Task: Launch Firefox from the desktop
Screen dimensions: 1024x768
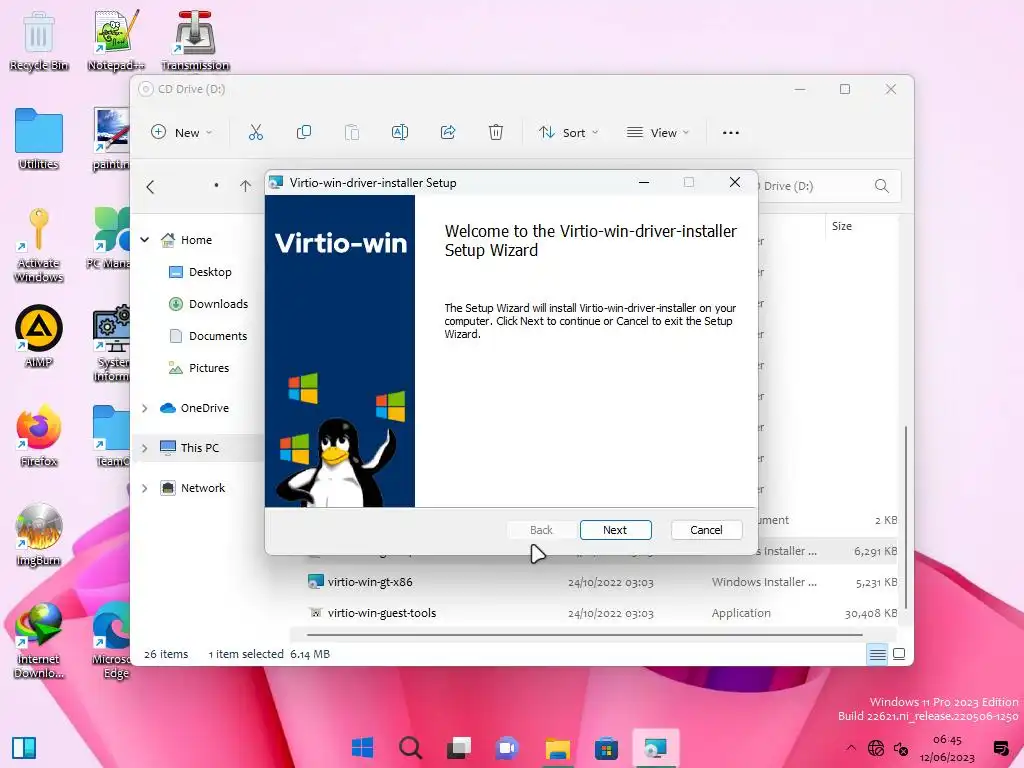Action: [39, 436]
